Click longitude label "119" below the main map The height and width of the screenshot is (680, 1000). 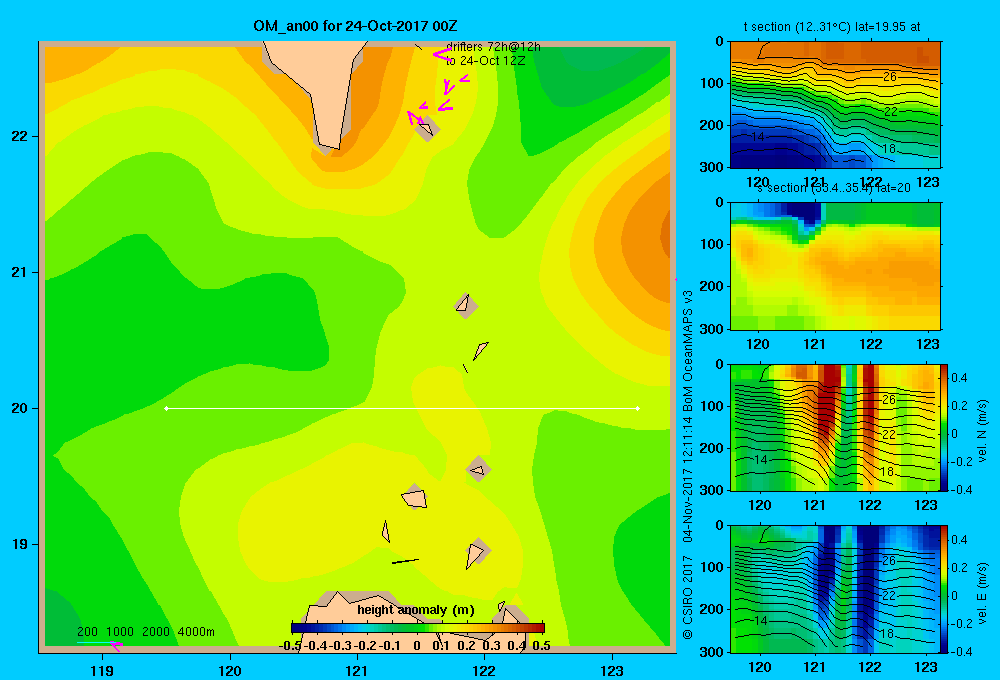pyautogui.click(x=103, y=670)
